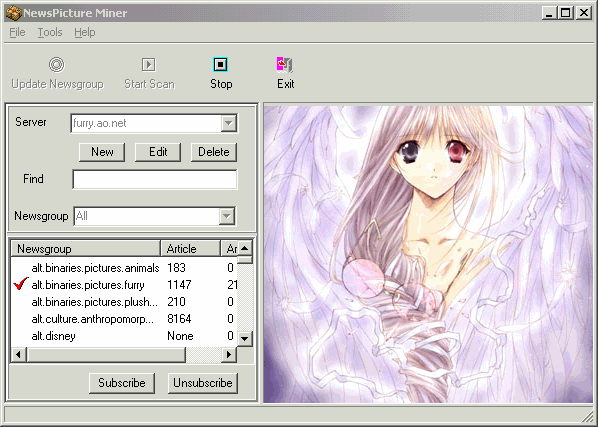Open the Server dropdown
Image resolution: width=598 pixels, height=427 pixels.
pyautogui.click(x=229, y=123)
